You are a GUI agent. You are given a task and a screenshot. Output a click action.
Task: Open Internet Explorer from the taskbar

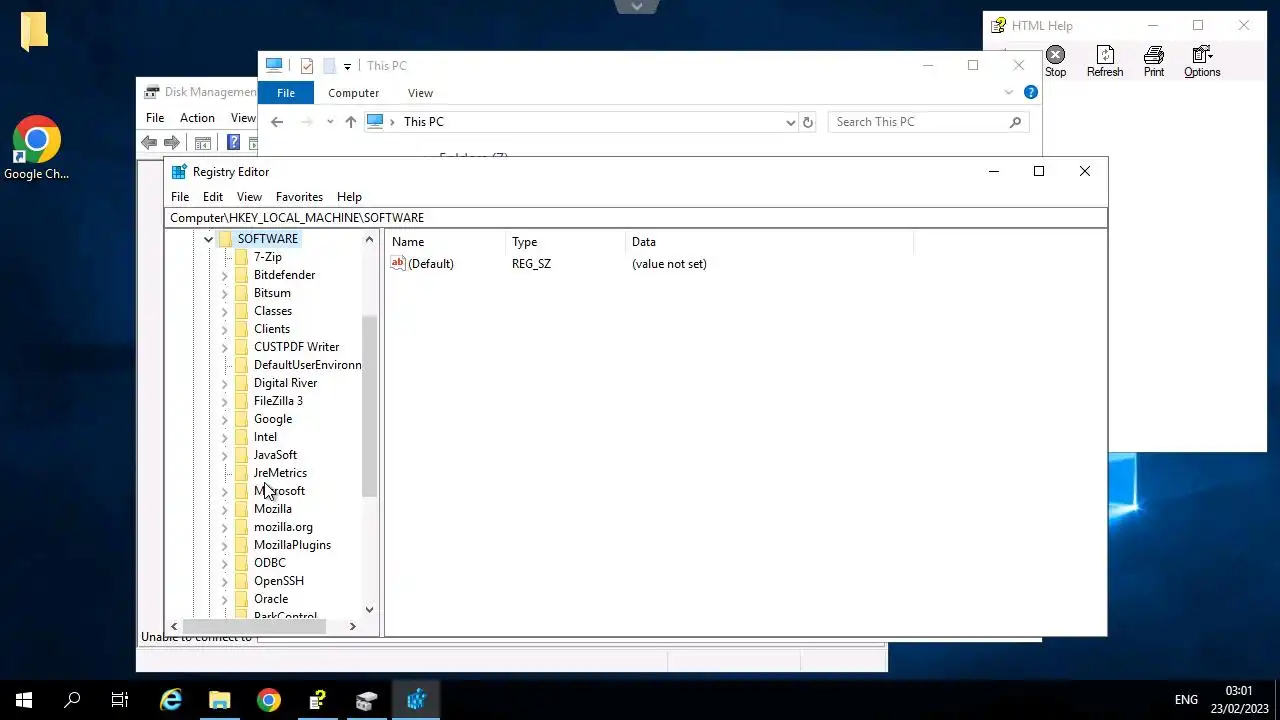tap(171, 700)
